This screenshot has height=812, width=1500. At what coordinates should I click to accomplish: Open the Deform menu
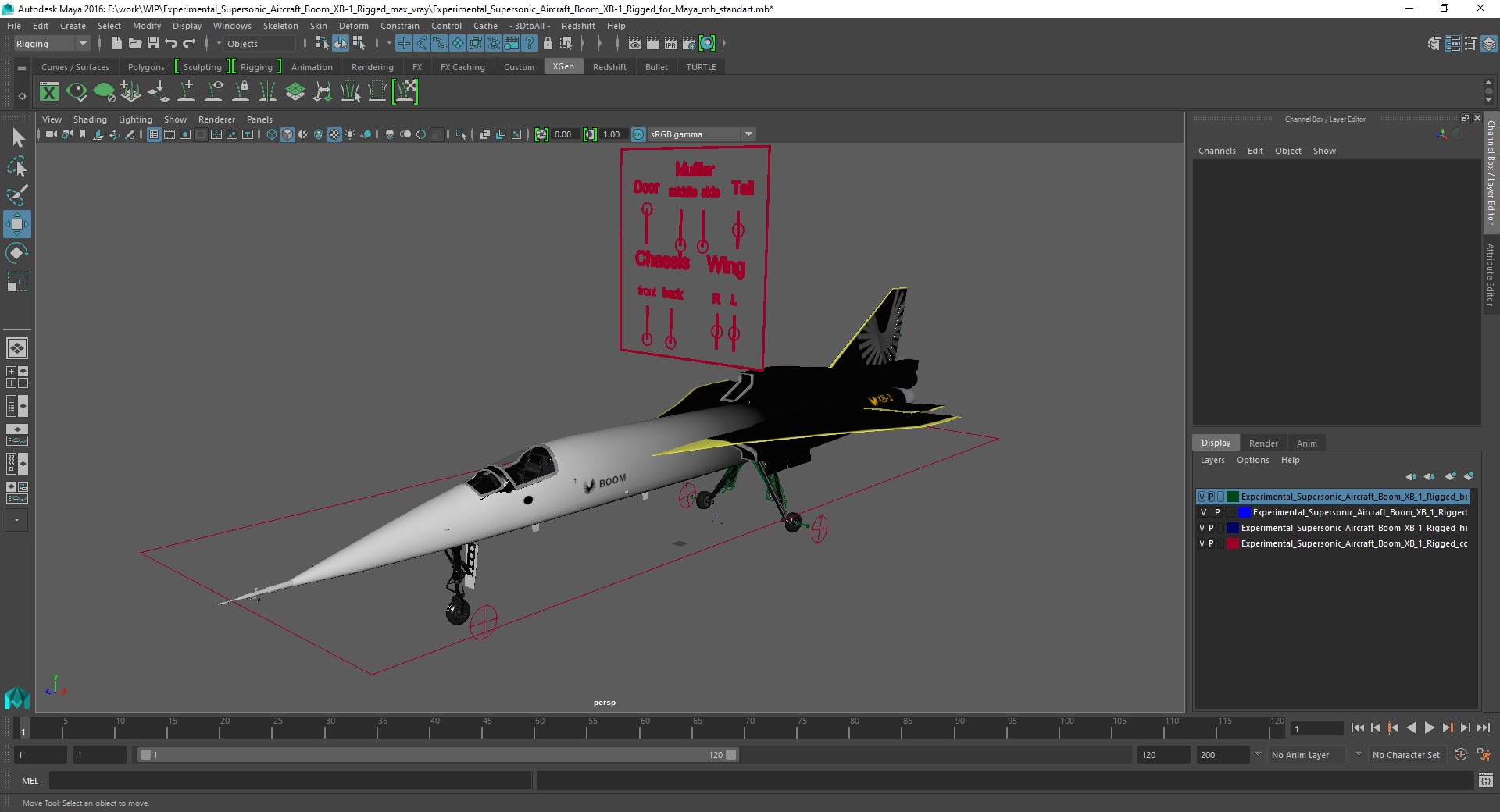(x=354, y=26)
